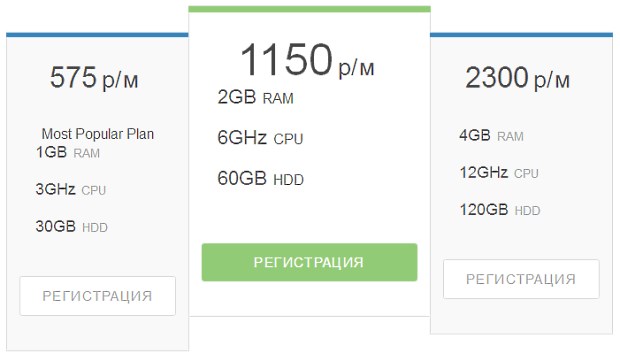620x361 pixels.
Task: Click the green РЕГИСТРАЦИЯ button
Action: coord(309,262)
